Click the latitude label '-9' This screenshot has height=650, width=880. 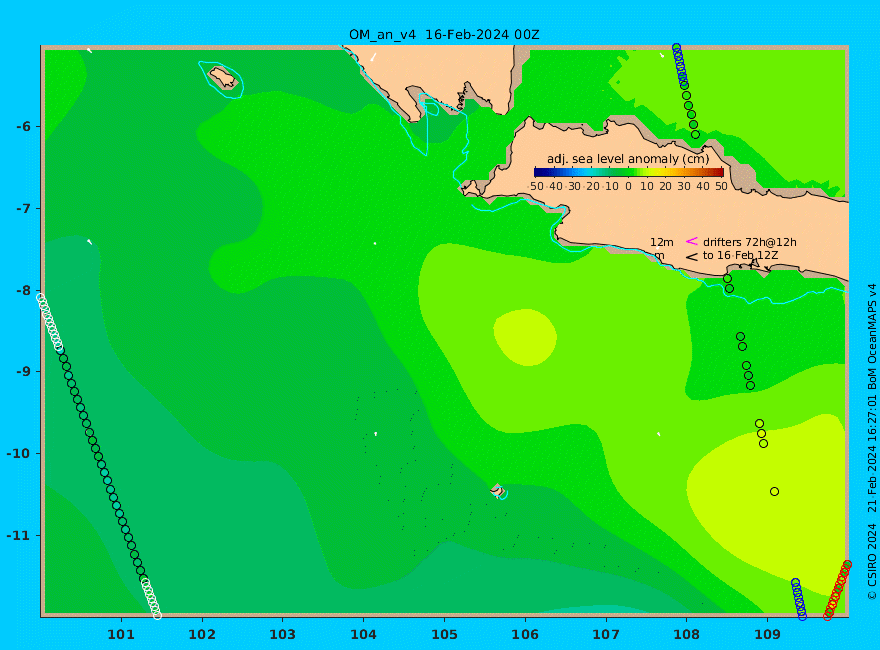[23, 372]
